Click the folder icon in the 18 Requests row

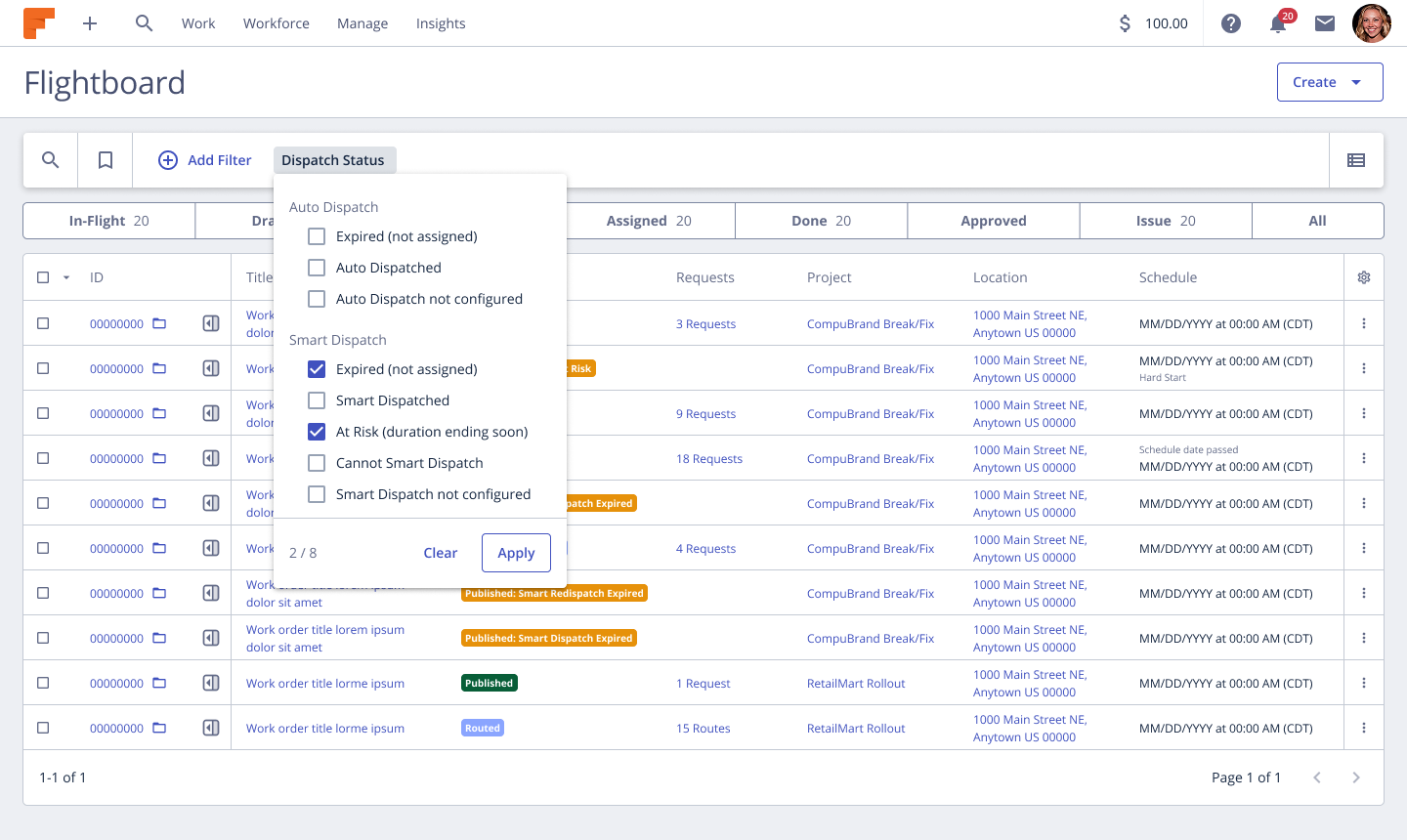pos(159,458)
